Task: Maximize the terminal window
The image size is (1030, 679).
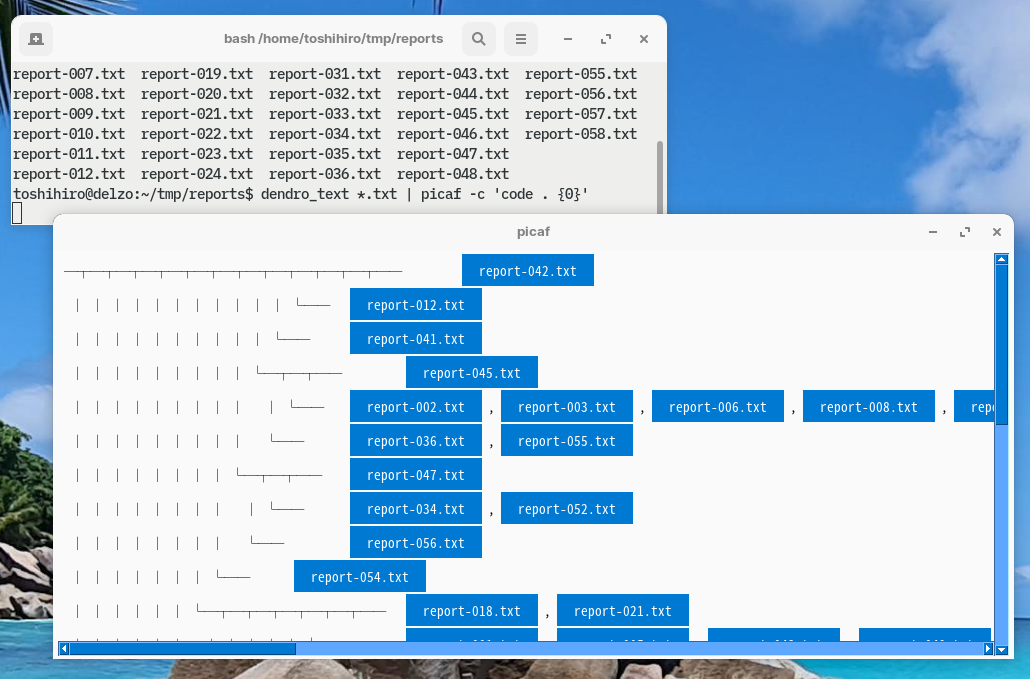Action: click(606, 39)
